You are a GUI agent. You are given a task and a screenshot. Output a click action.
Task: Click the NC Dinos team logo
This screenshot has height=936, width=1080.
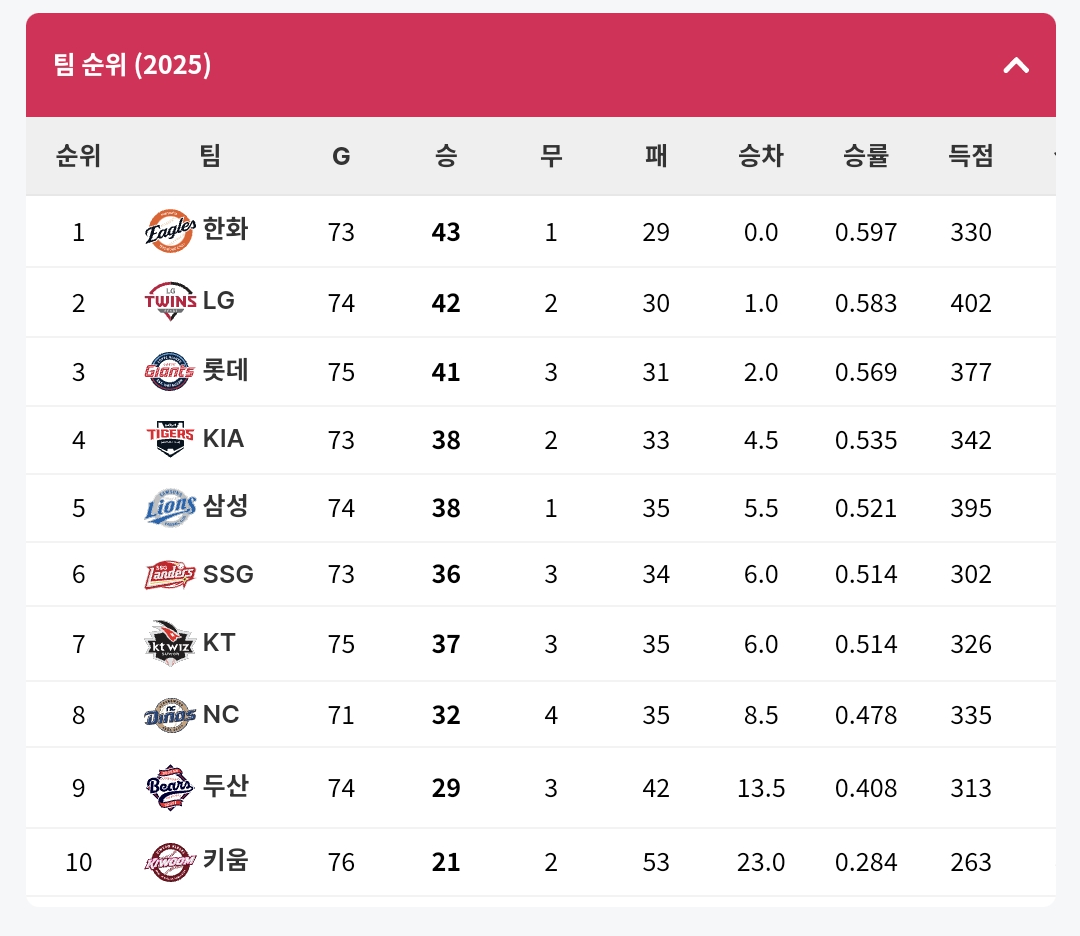pyautogui.click(x=170, y=715)
